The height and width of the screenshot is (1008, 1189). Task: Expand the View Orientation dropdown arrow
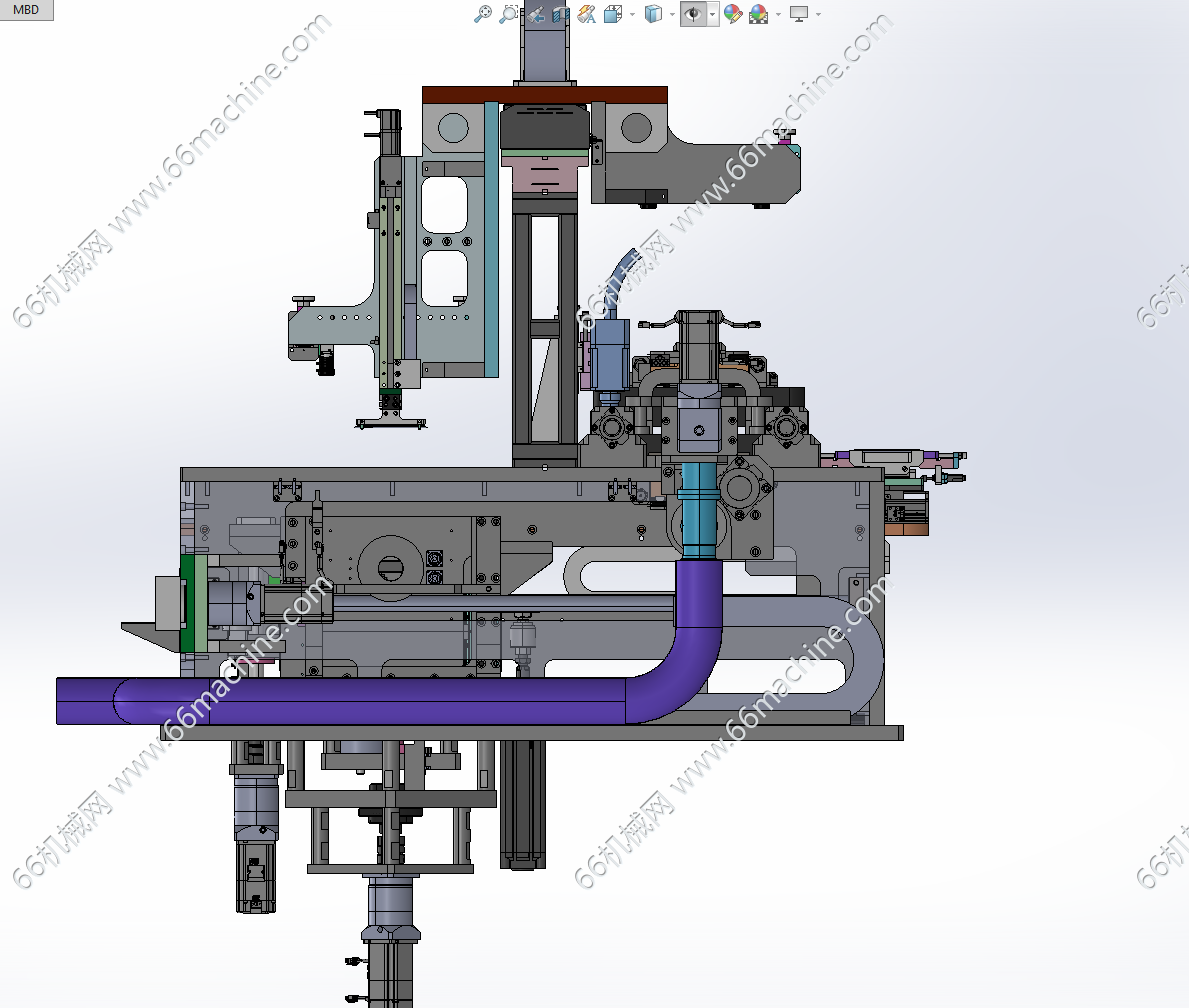pyautogui.click(x=632, y=14)
